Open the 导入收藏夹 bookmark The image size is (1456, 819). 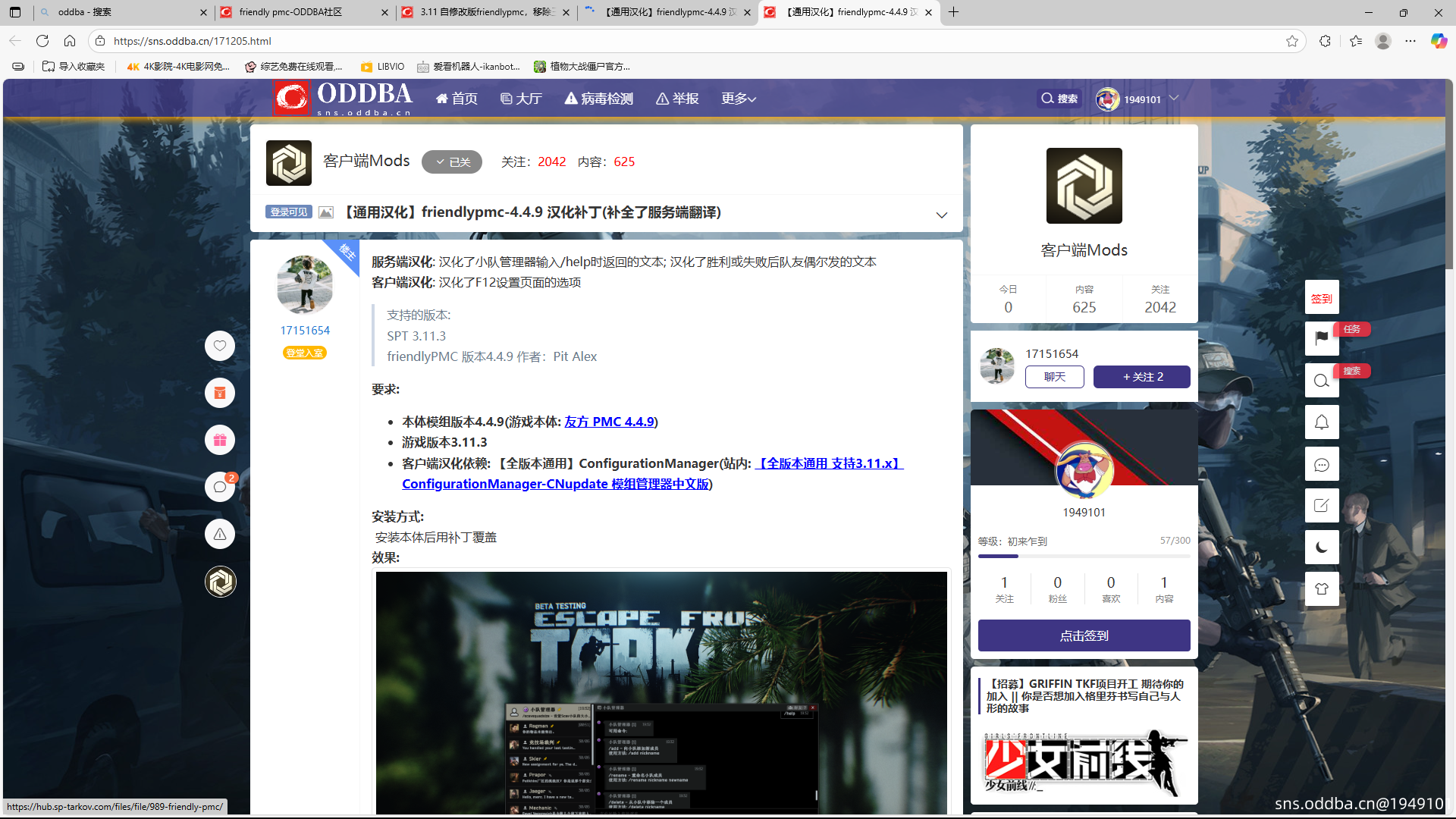(x=74, y=67)
